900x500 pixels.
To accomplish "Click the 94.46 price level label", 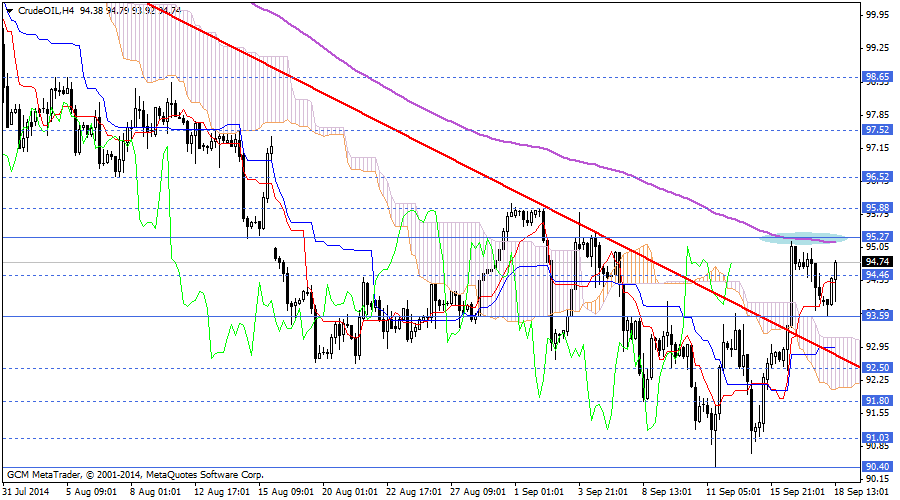I will tap(877, 275).
